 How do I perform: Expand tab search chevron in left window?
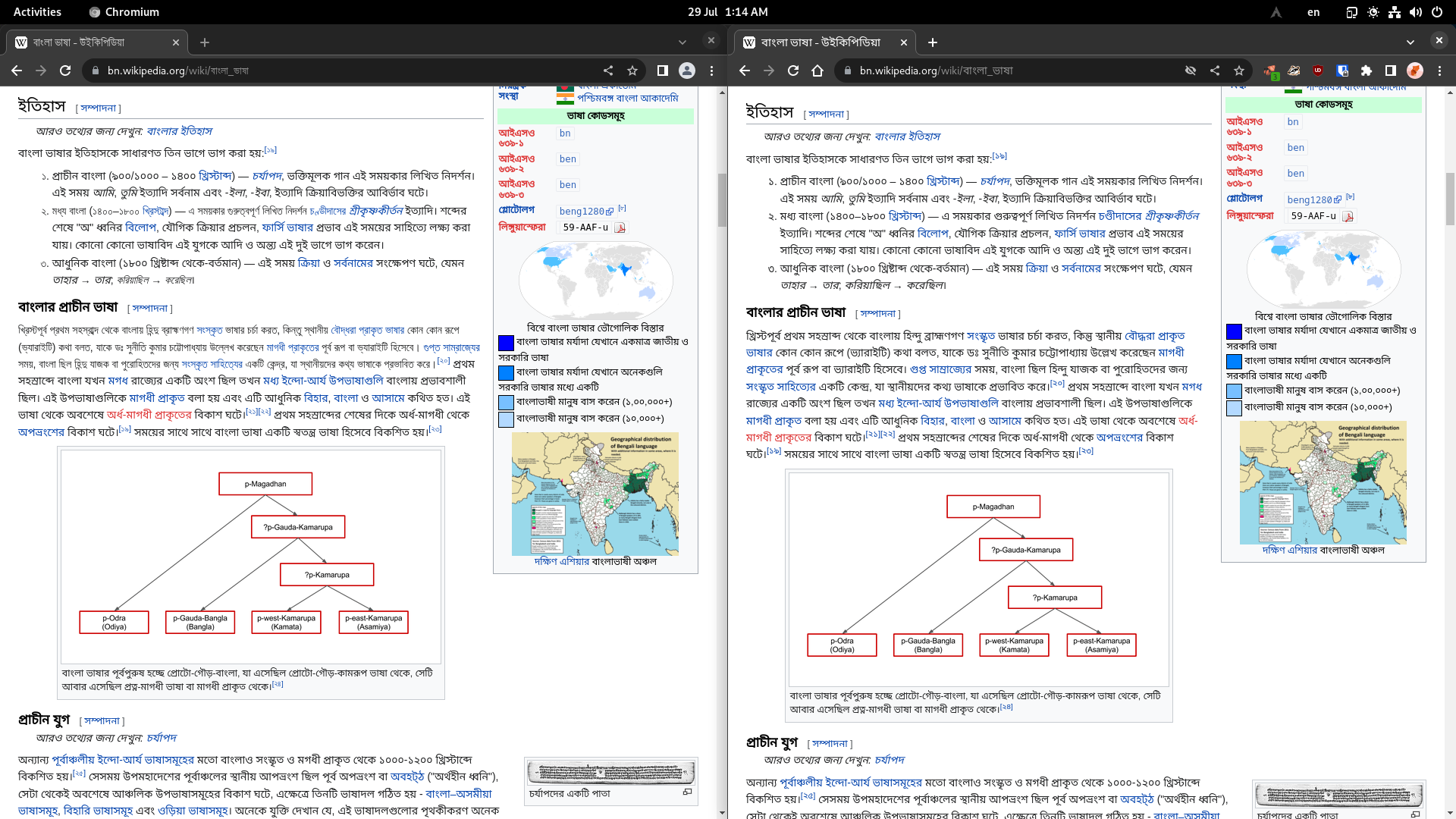coord(682,42)
